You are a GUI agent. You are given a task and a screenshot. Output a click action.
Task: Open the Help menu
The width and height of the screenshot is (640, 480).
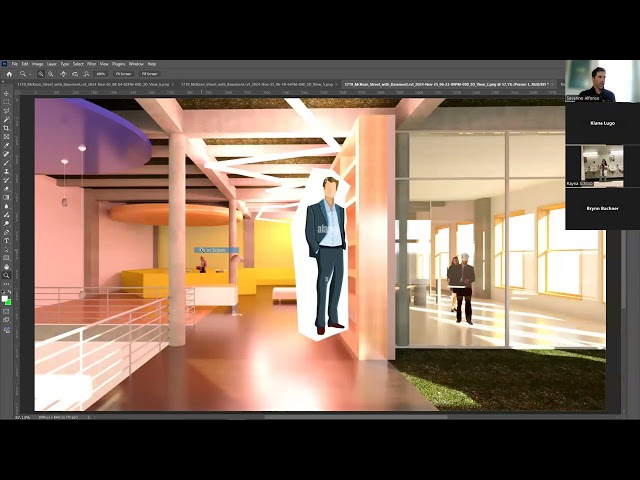pos(152,64)
